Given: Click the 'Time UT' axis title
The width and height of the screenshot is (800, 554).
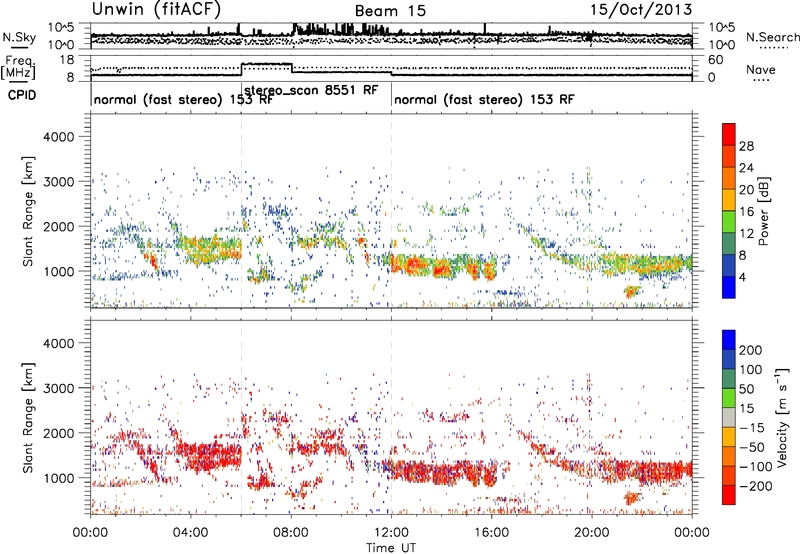Looking at the screenshot, I should point(391,547).
